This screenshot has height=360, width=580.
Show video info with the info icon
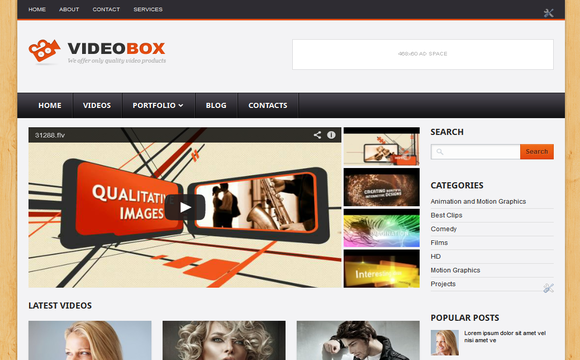[x=331, y=135]
